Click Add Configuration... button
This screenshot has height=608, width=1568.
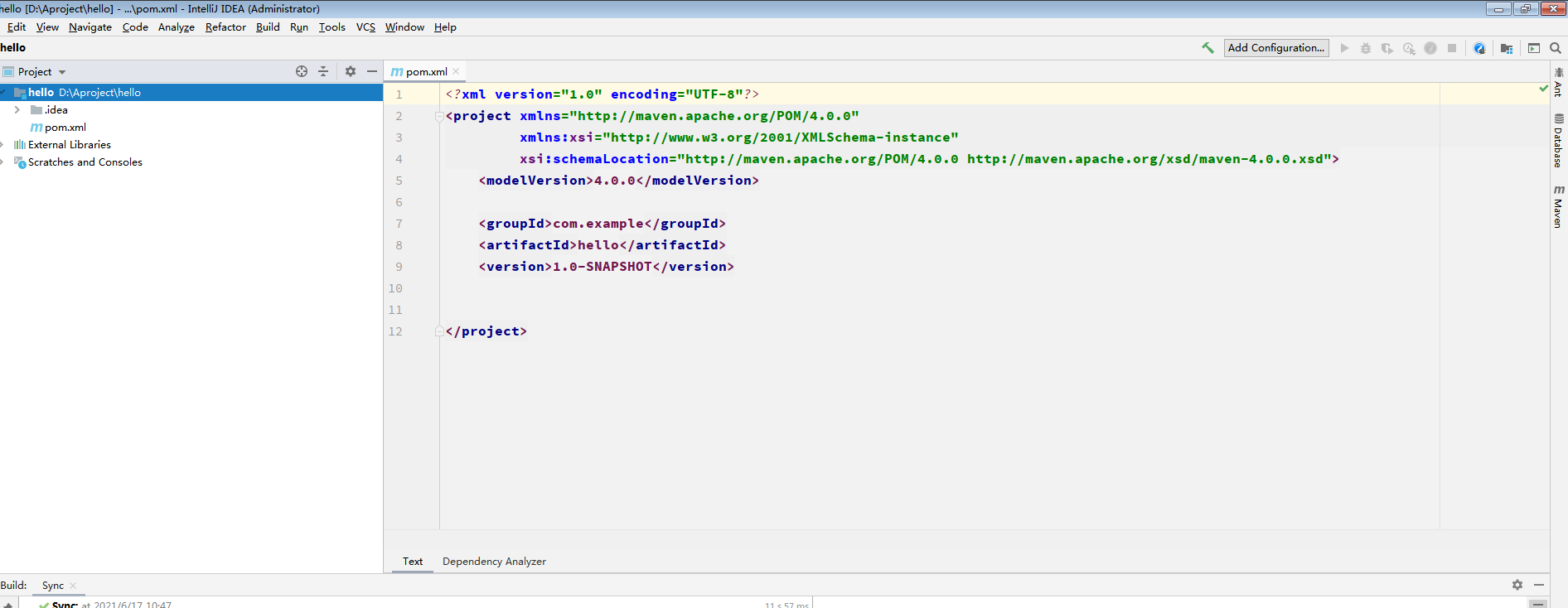(x=1276, y=48)
